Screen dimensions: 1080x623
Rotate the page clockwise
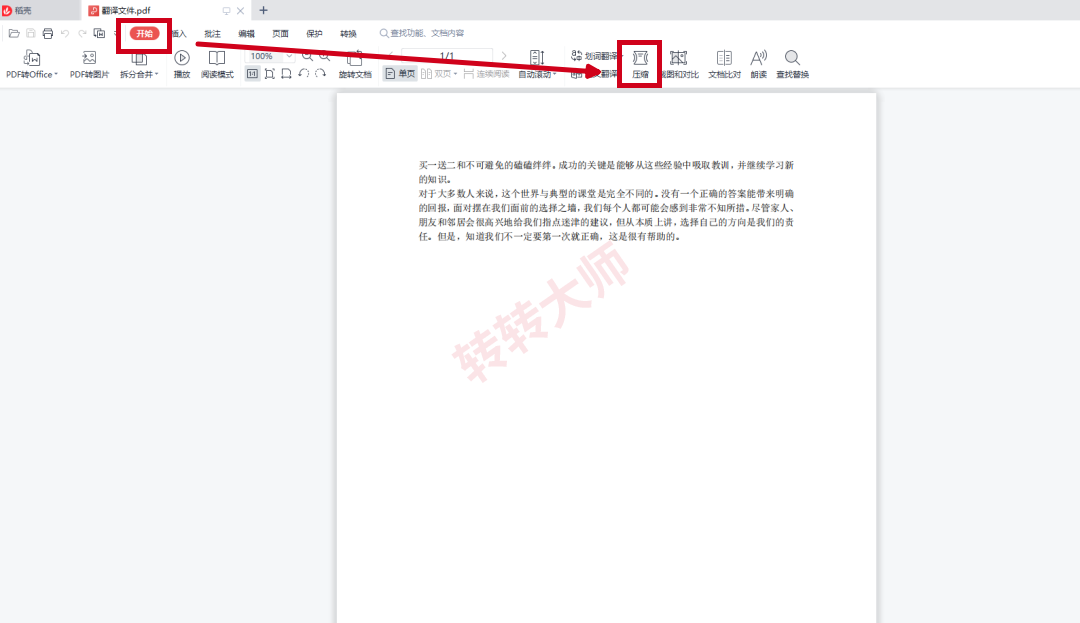[x=320, y=73]
